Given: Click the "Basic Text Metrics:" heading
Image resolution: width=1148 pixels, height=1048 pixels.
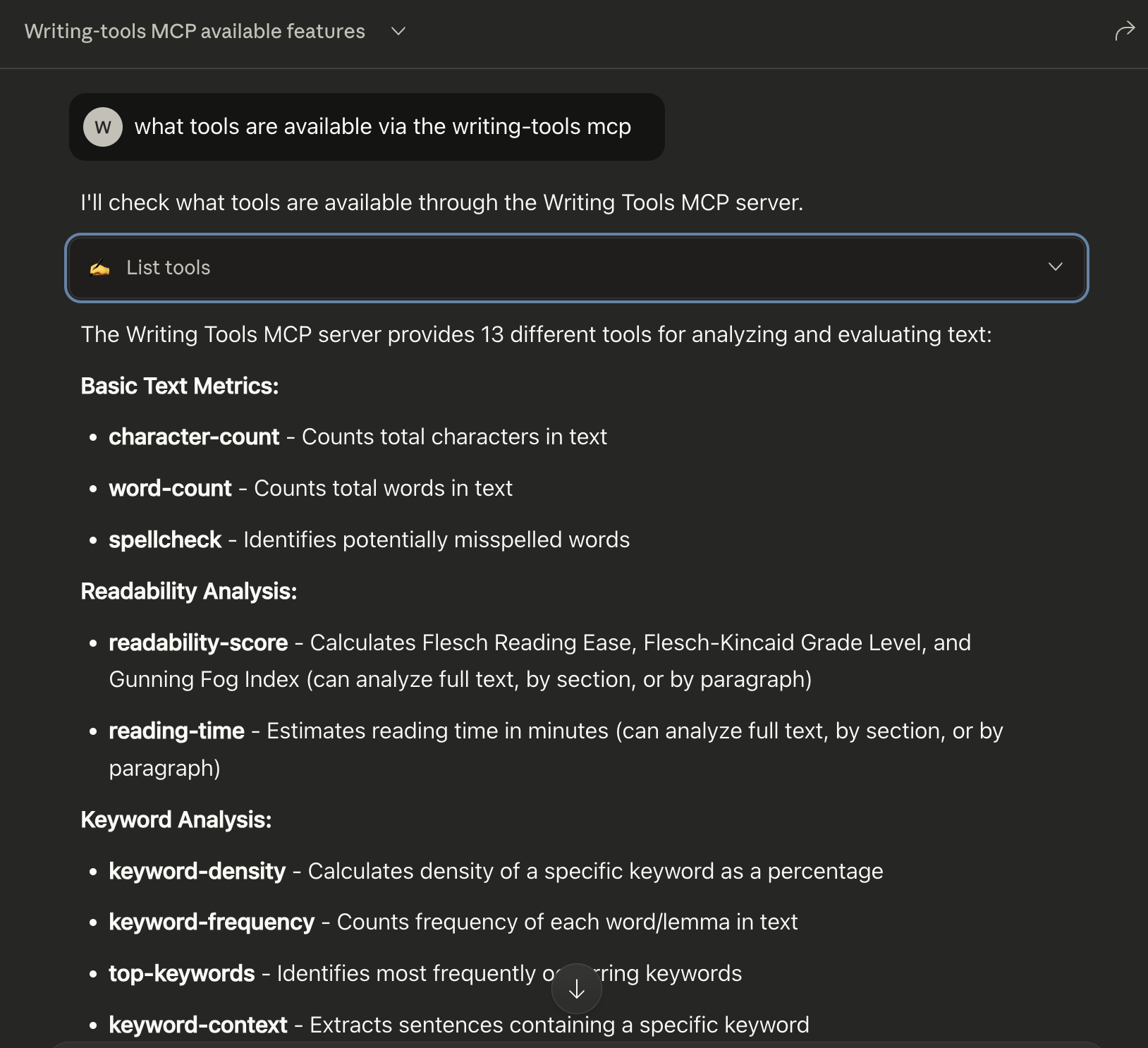Looking at the screenshot, I should click(180, 386).
